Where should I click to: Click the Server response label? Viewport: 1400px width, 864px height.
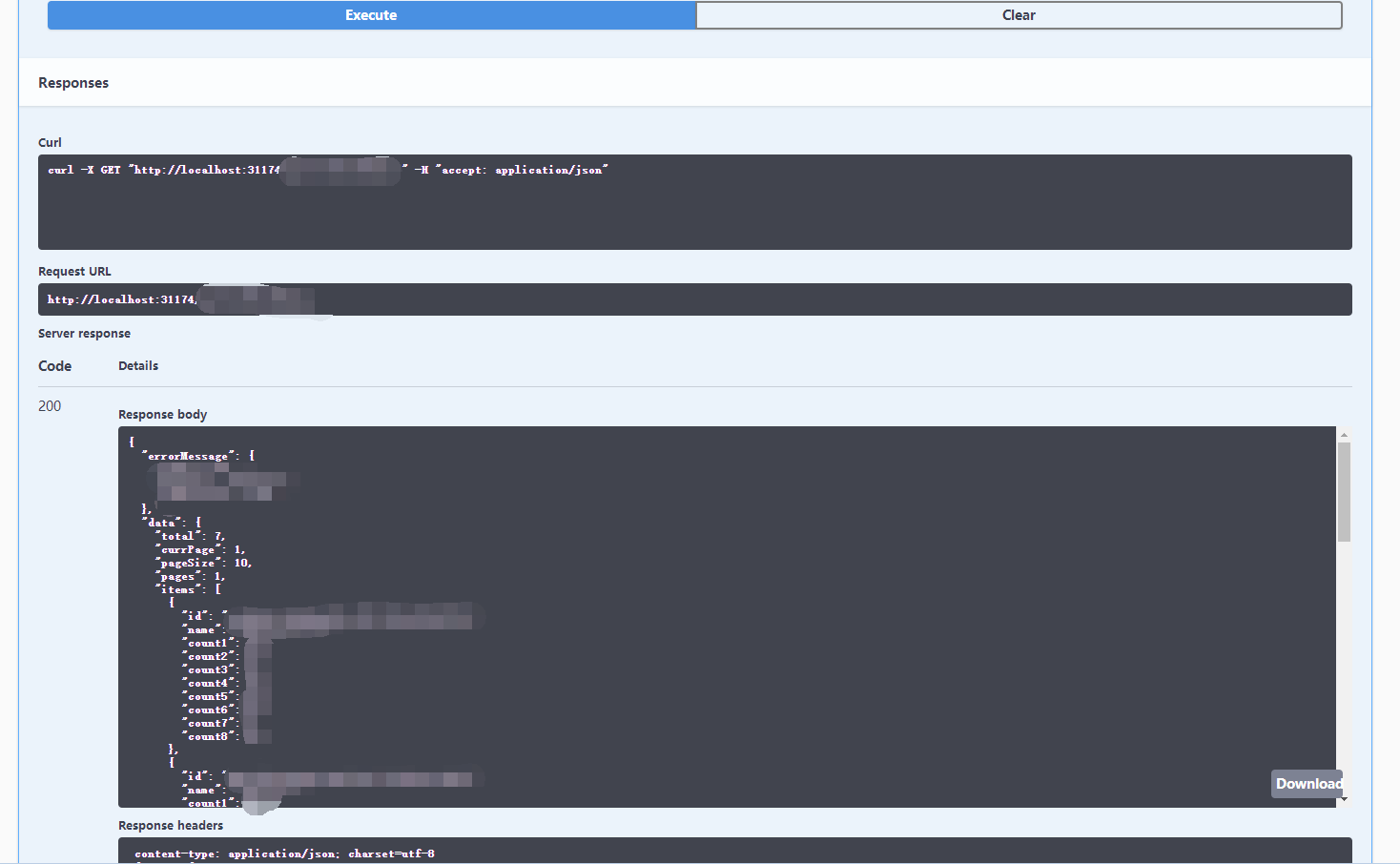(84, 333)
